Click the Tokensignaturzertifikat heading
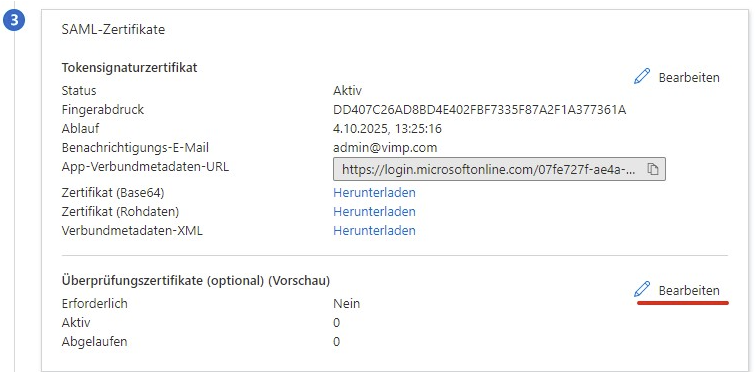The width and height of the screenshot is (755, 372). pyautogui.click(x=130, y=67)
